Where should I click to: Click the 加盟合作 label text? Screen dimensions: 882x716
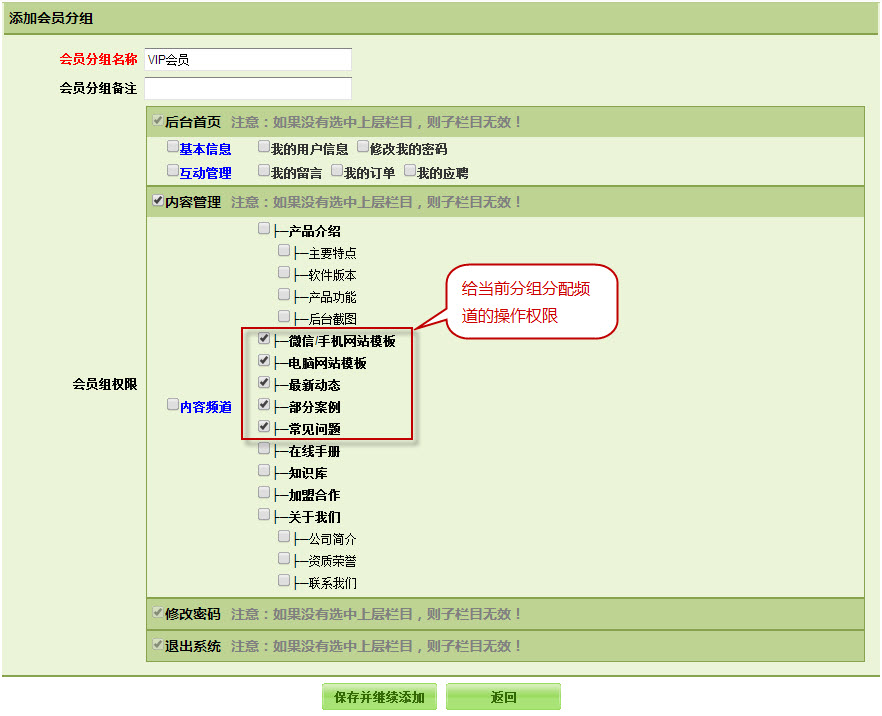[314, 496]
